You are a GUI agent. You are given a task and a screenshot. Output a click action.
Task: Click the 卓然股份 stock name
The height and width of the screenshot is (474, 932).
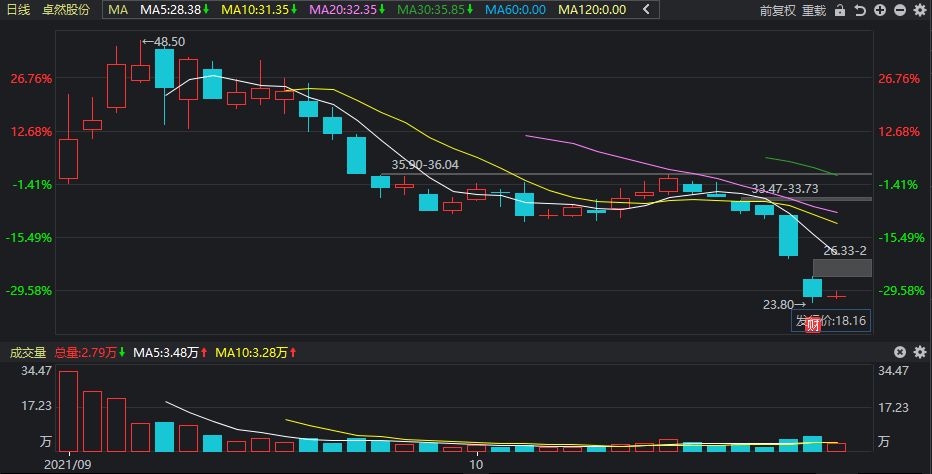pyautogui.click(x=66, y=10)
